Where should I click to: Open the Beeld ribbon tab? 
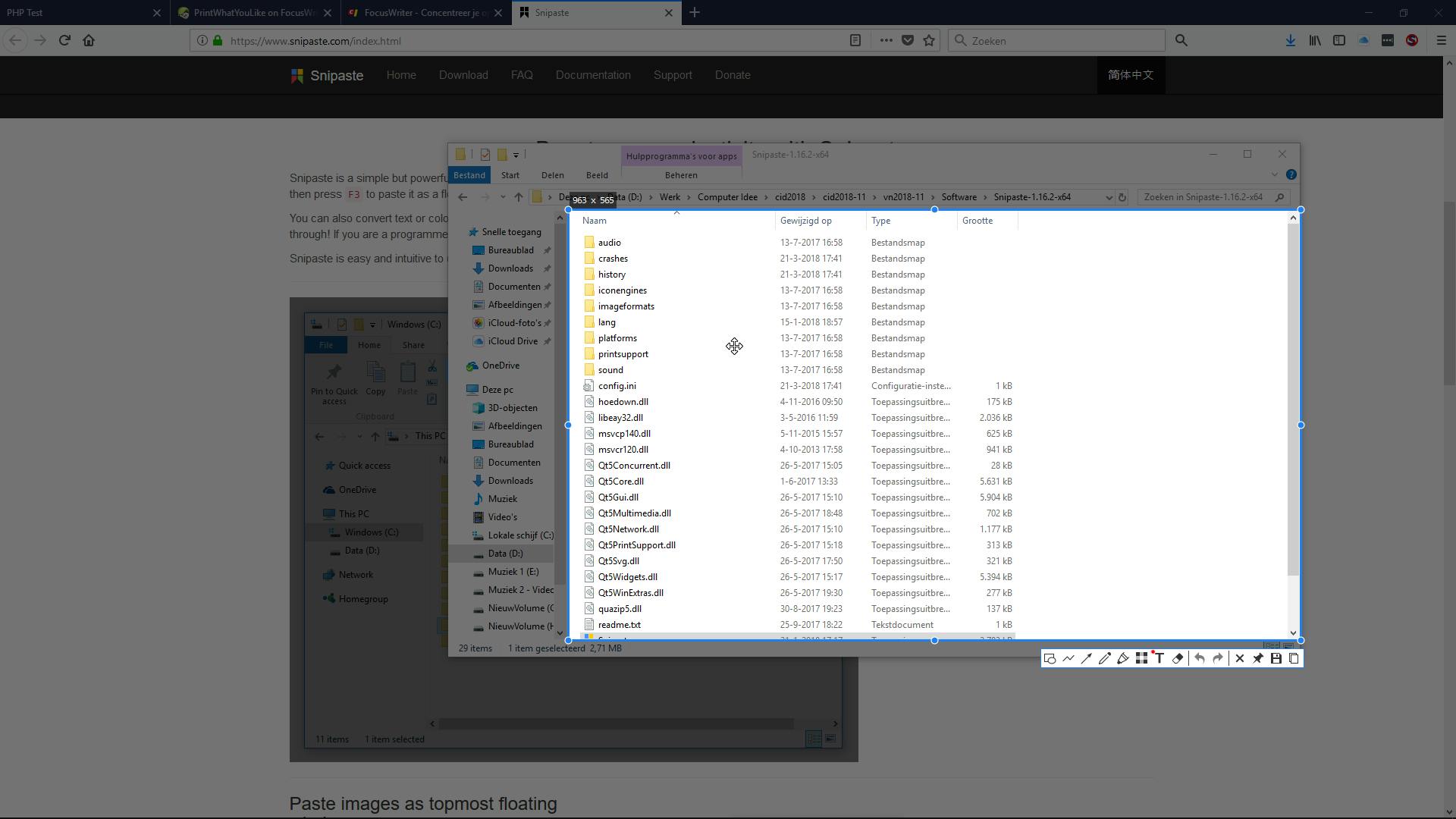[x=597, y=175]
